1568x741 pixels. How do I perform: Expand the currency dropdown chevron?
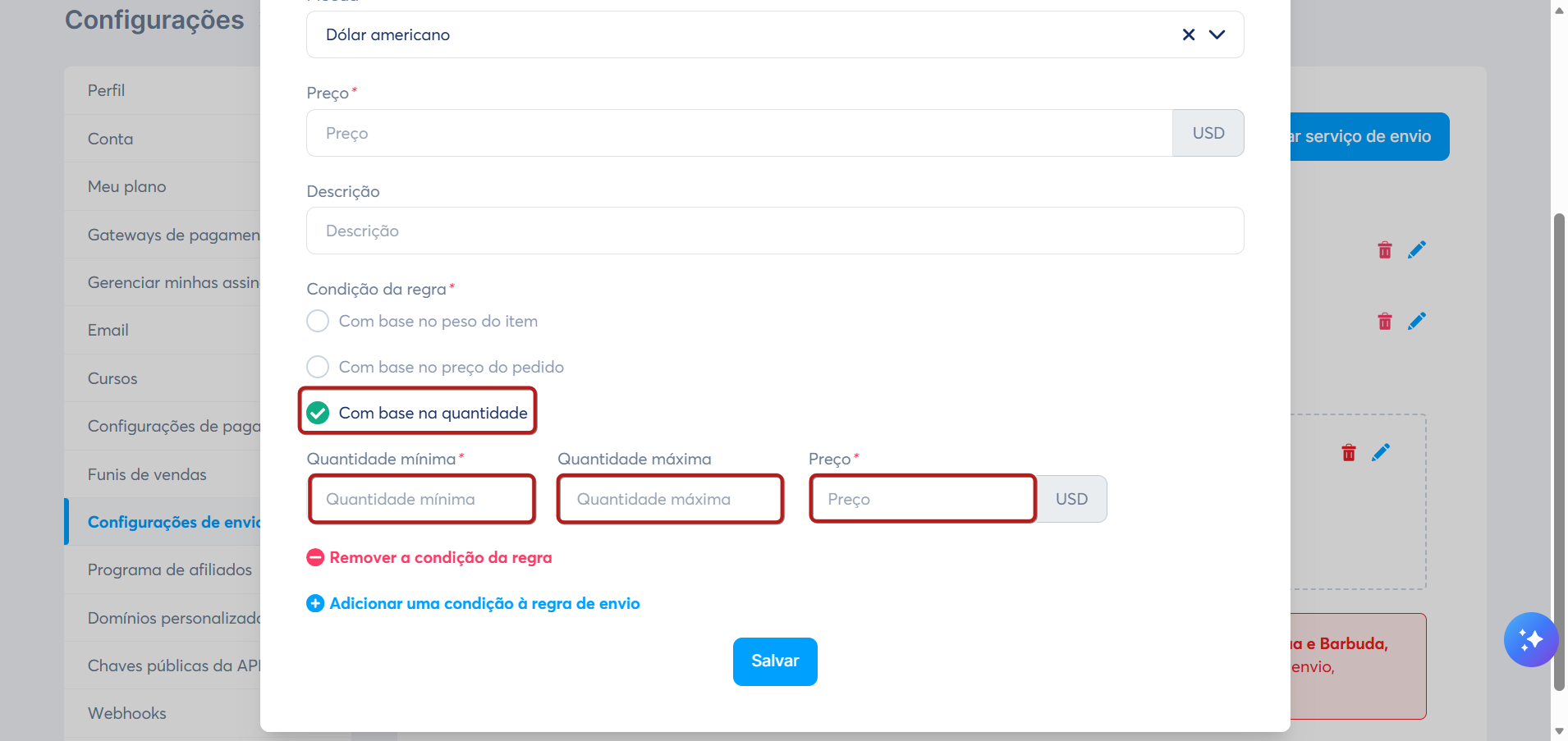[1217, 34]
